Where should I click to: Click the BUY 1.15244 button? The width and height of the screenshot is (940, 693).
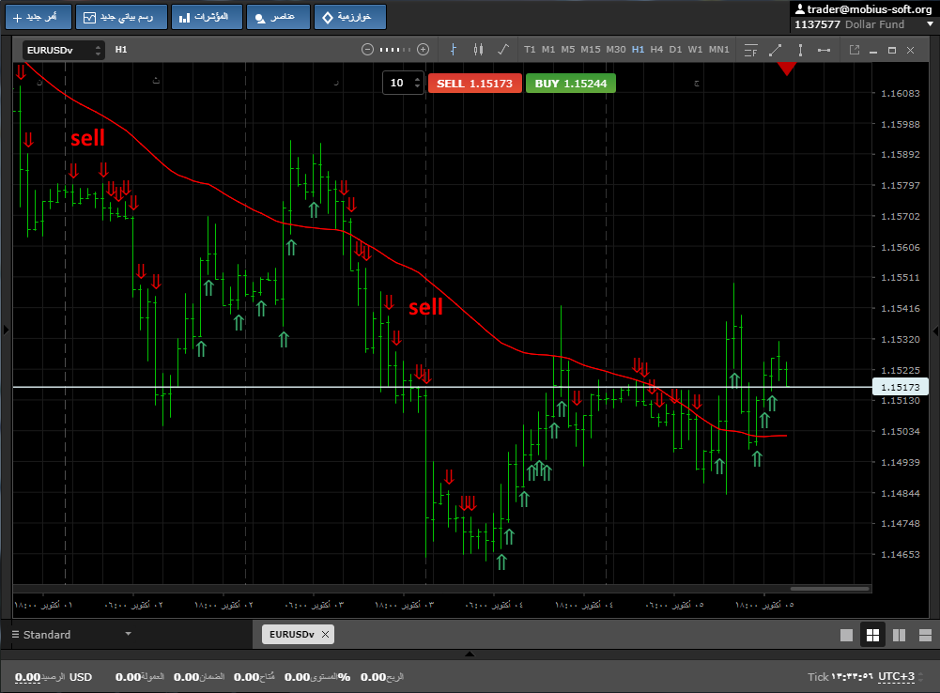tap(571, 83)
